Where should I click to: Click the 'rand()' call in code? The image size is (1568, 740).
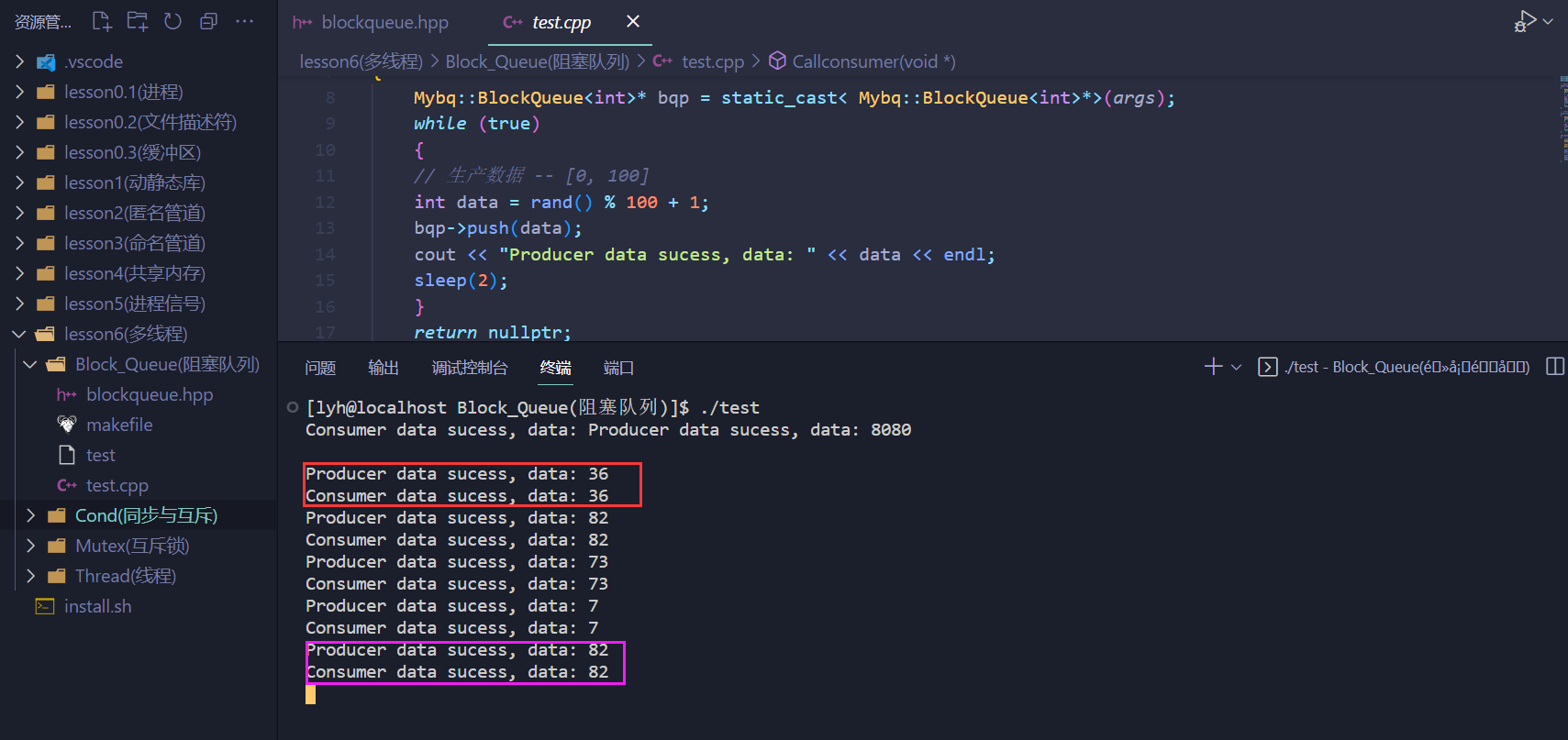[x=562, y=202]
